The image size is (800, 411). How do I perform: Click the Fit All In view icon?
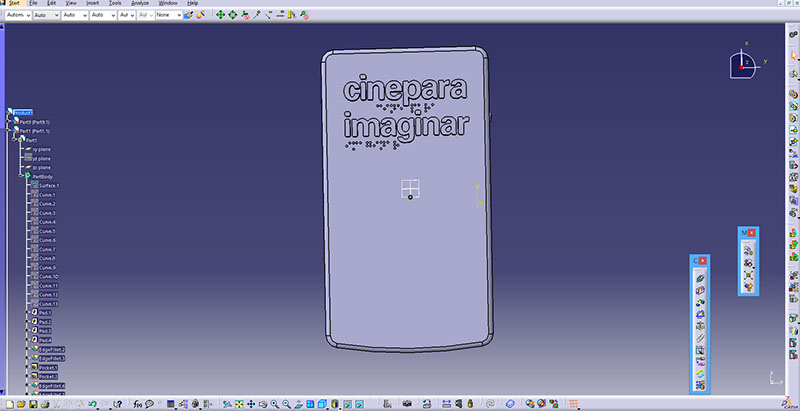click(x=239, y=404)
